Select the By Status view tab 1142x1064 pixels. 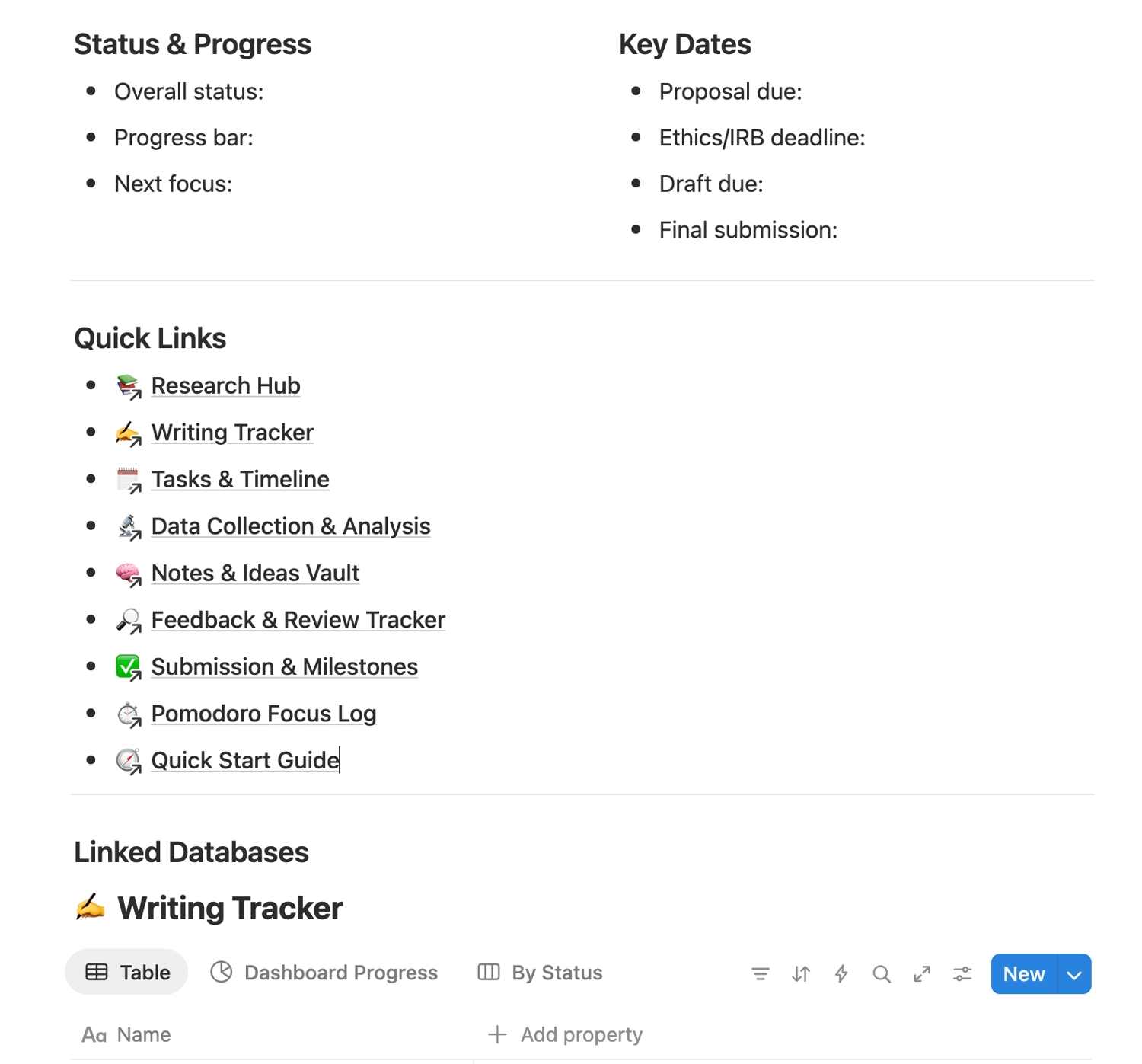click(x=541, y=973)
